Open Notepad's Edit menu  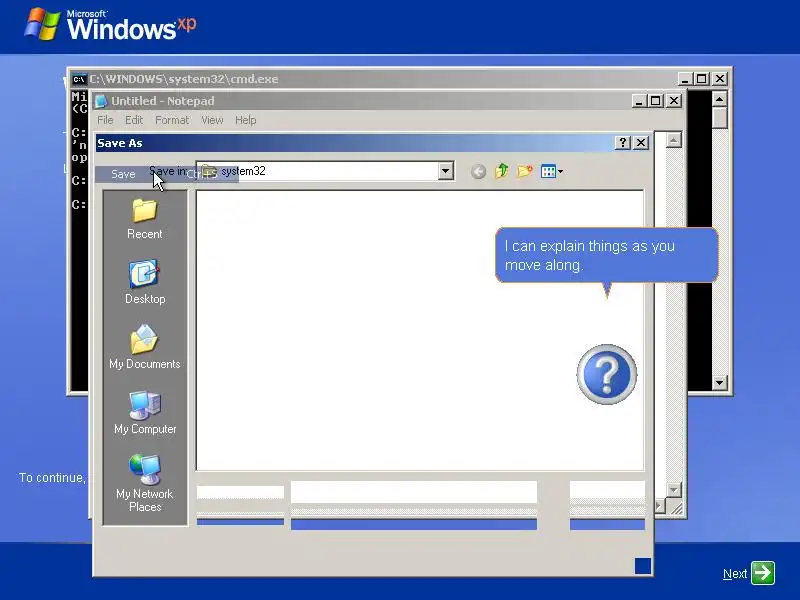[x=134, y=120]
